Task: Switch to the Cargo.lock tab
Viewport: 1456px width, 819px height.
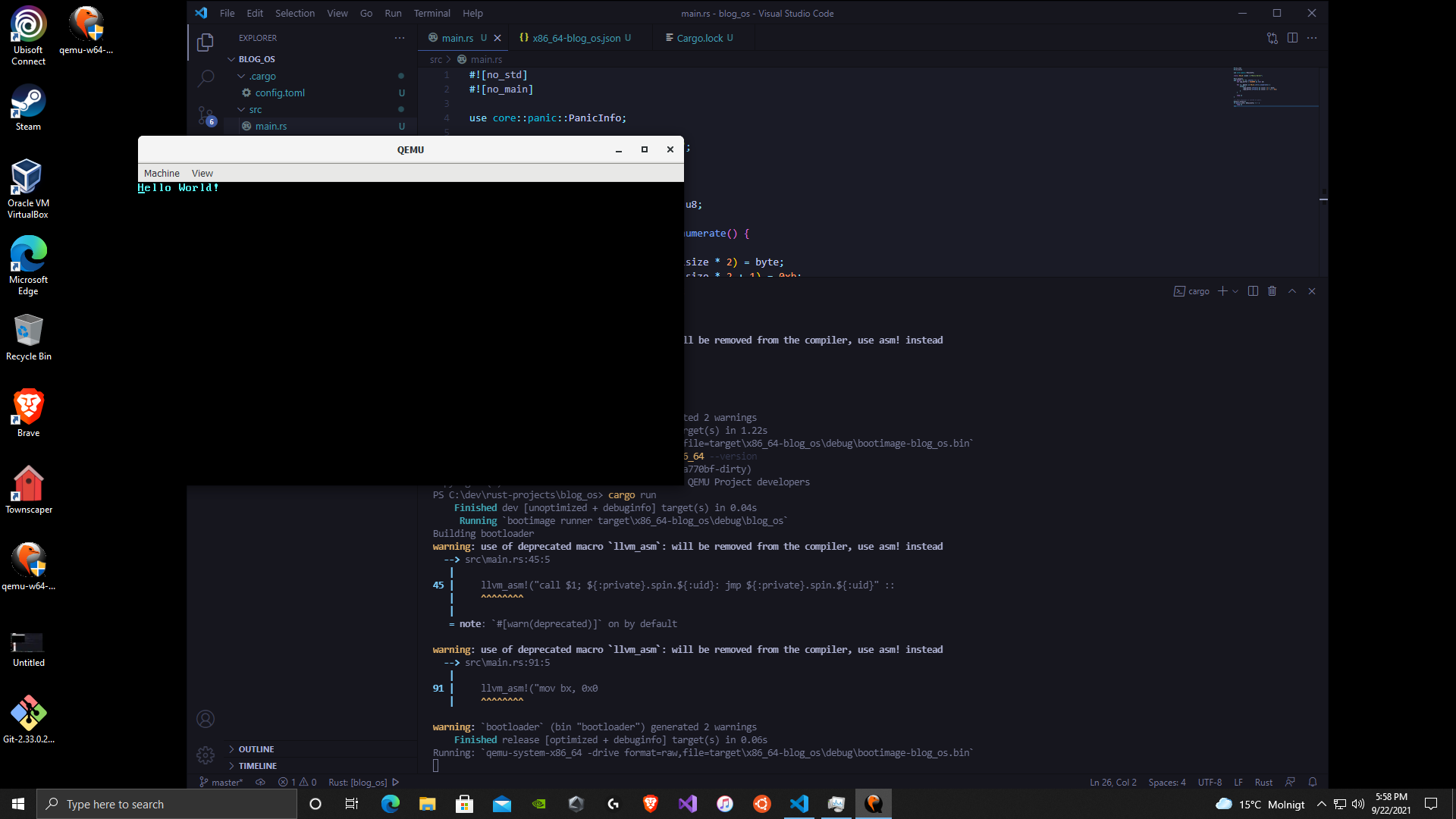Action: pyautogui.click(x=698, y=38)
